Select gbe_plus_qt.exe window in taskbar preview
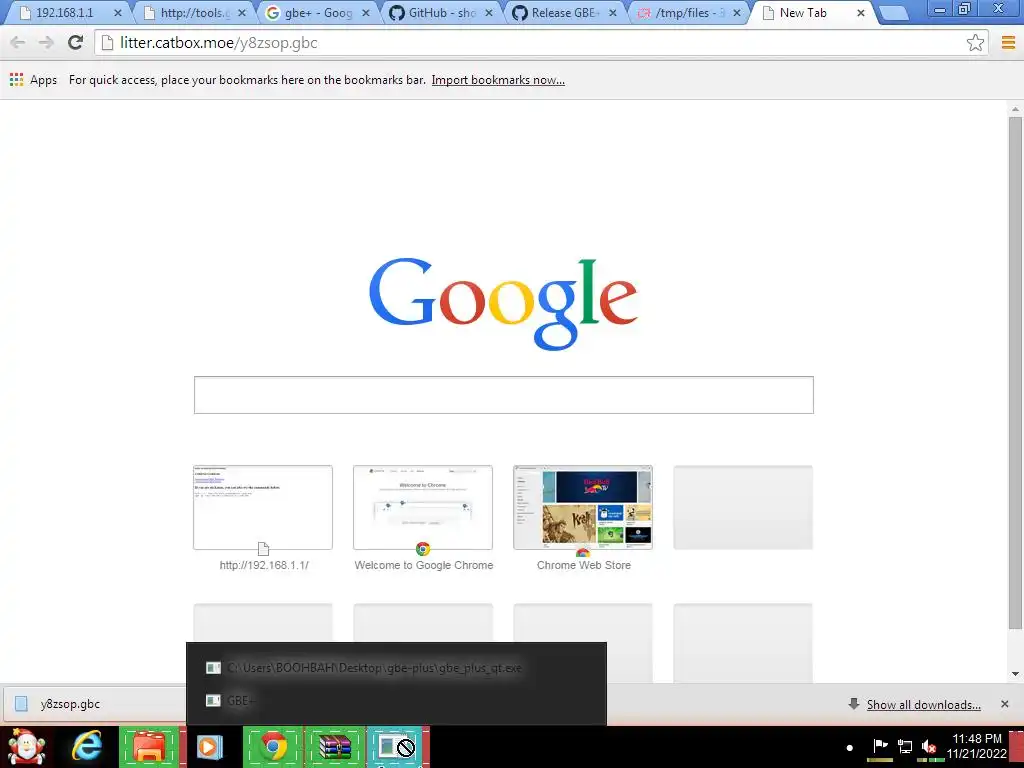Screen dimensions: 1024x768 tap(396, 667)
